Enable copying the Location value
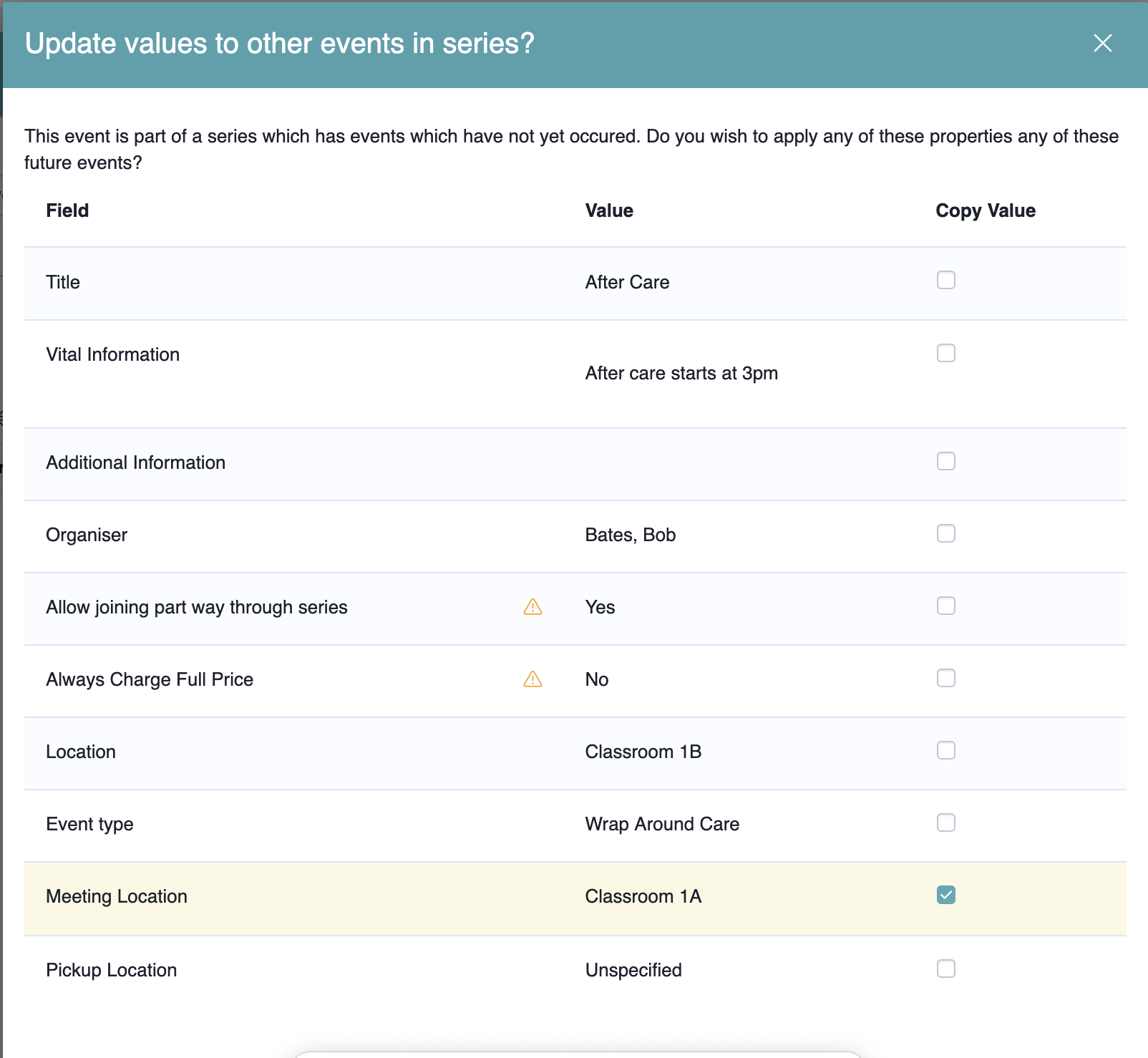 pyautogui.click(x=945, y=751)
